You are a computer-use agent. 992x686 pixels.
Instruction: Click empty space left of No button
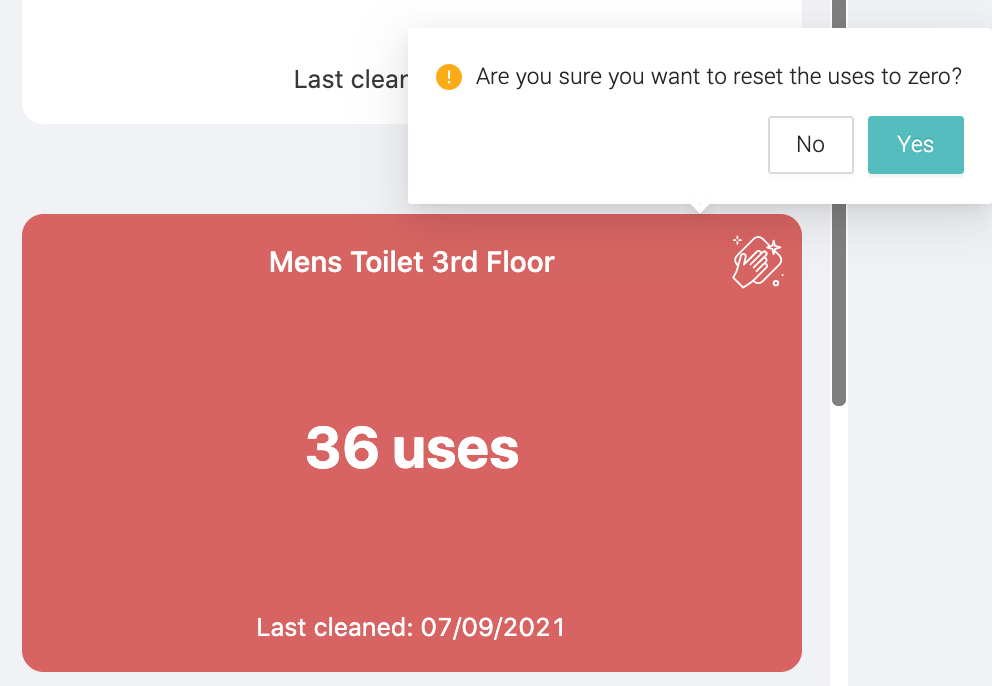pos(588,145)
